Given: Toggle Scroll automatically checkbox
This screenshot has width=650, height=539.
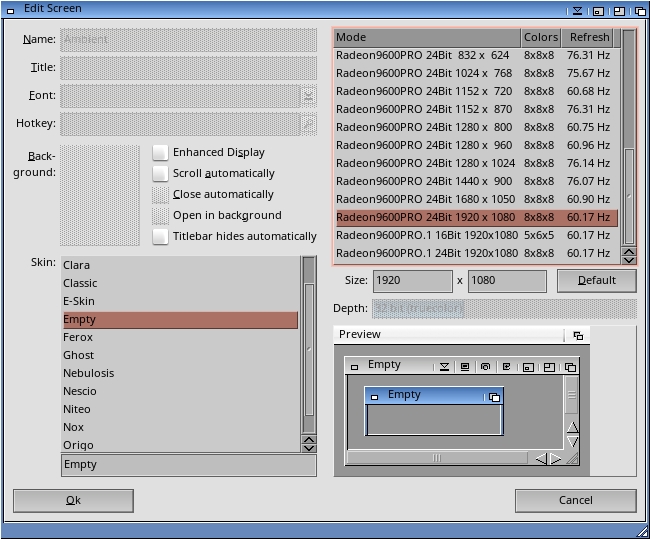Looking at the screenshot, I should click(x=160, y=173).
